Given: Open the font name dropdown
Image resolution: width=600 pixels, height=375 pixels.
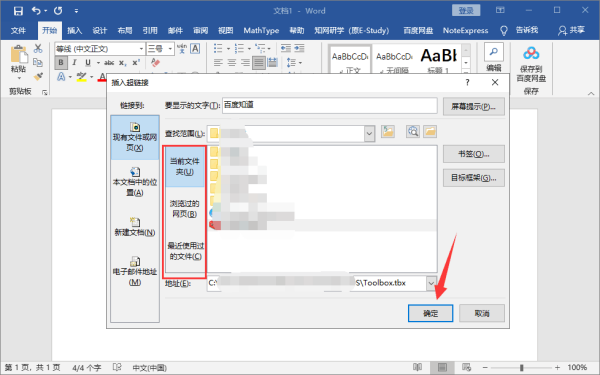Looking at the screenshot, I should pyautogui.click(x=141, y=49).
